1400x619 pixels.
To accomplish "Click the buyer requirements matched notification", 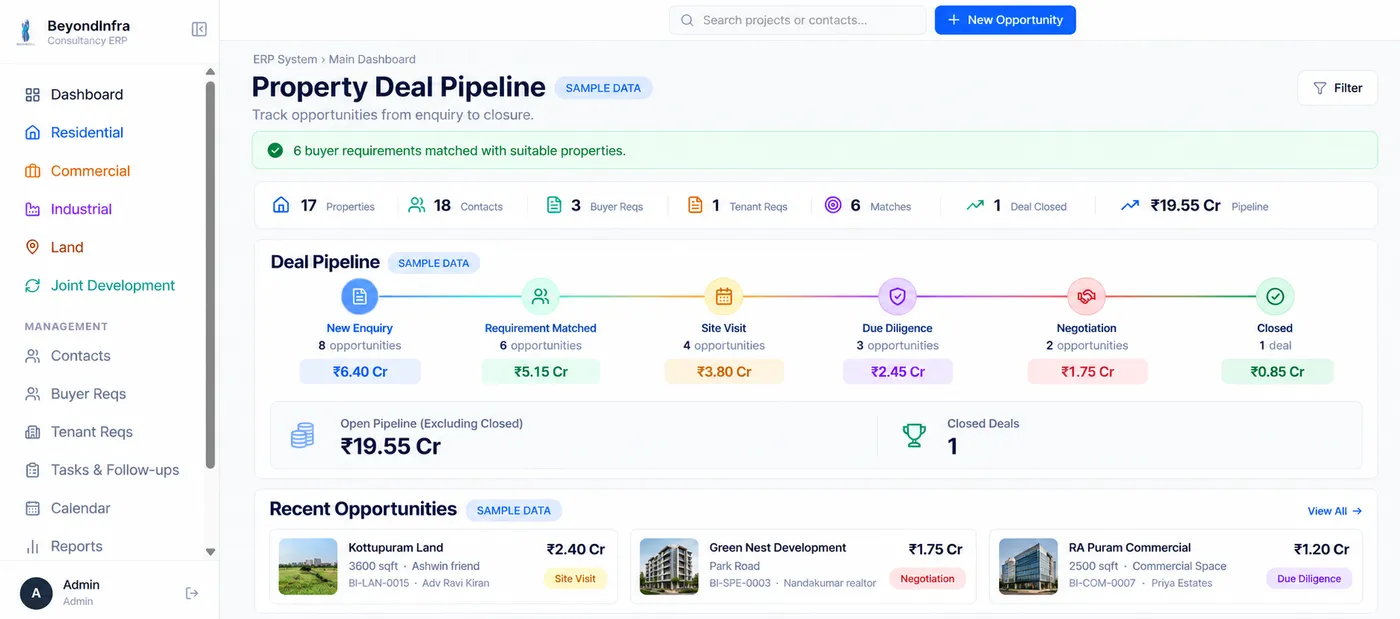I will click(815, 151).
